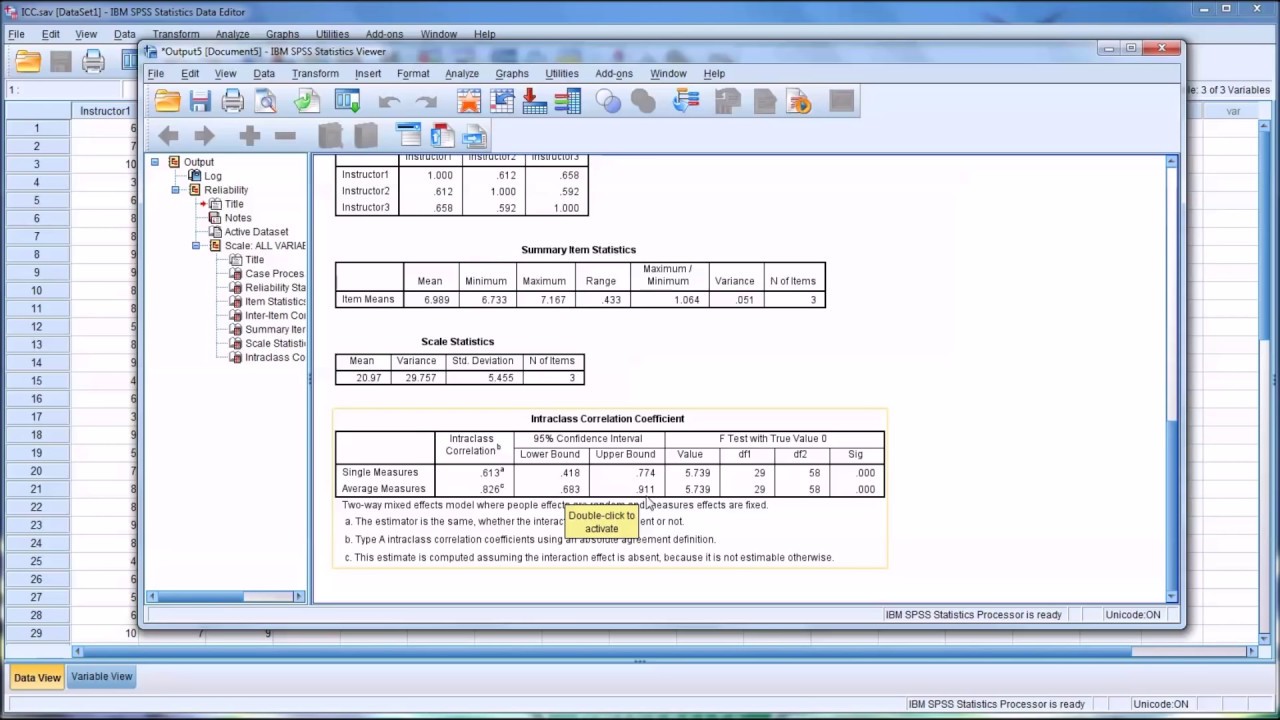The image size is (1280, 720).
Task: Switch to Data View tab
Action: point(37,677)
